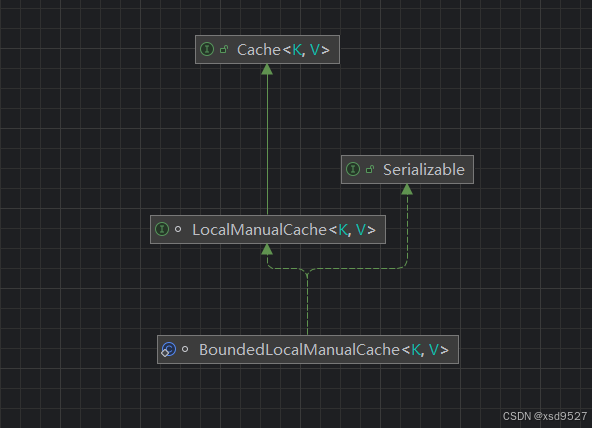
Task: Click the class icon on BoundedLocalManualCache node
Action: [x=168, y=349]
